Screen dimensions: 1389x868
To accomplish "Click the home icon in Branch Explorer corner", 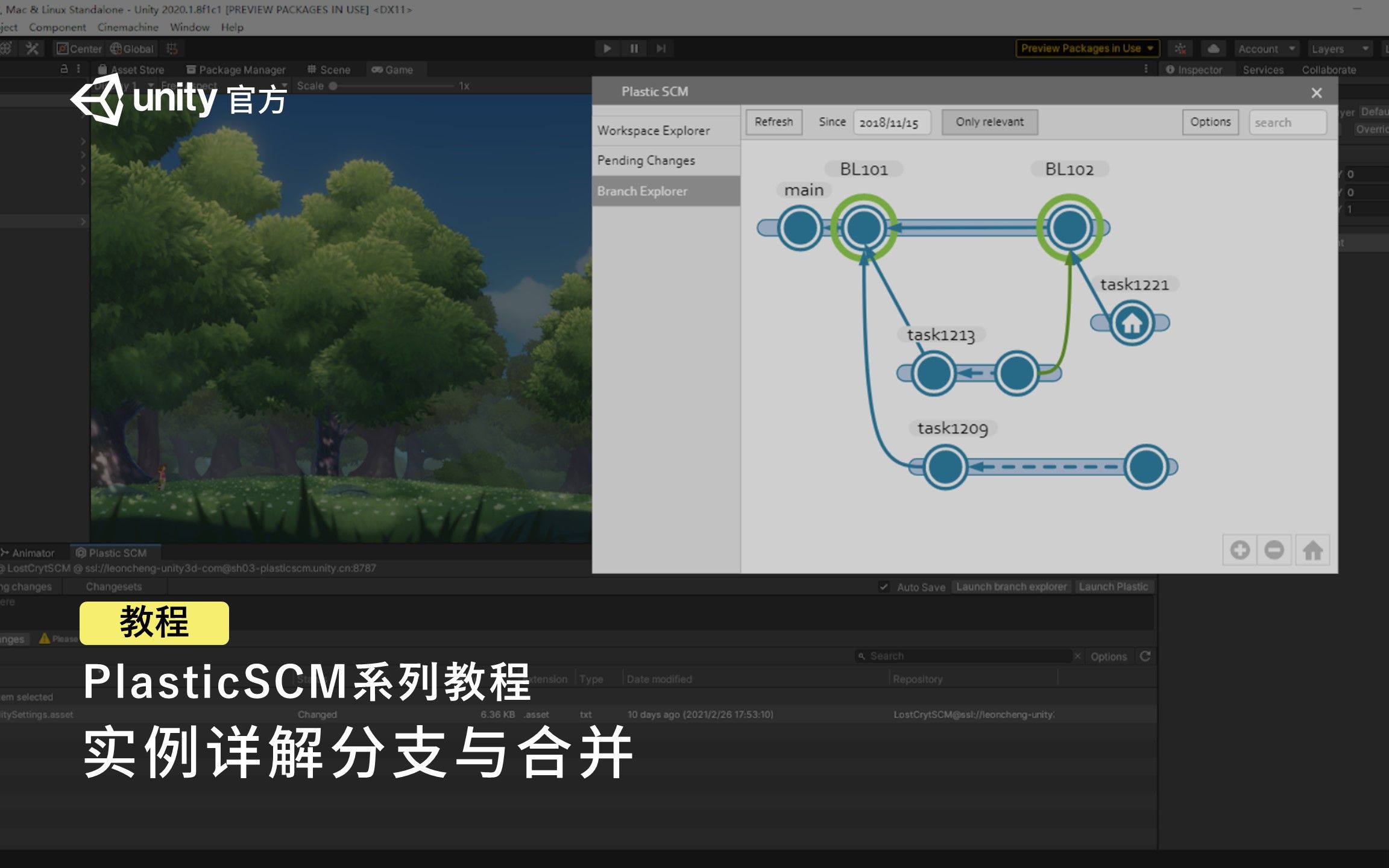I will click(1312, 550).
